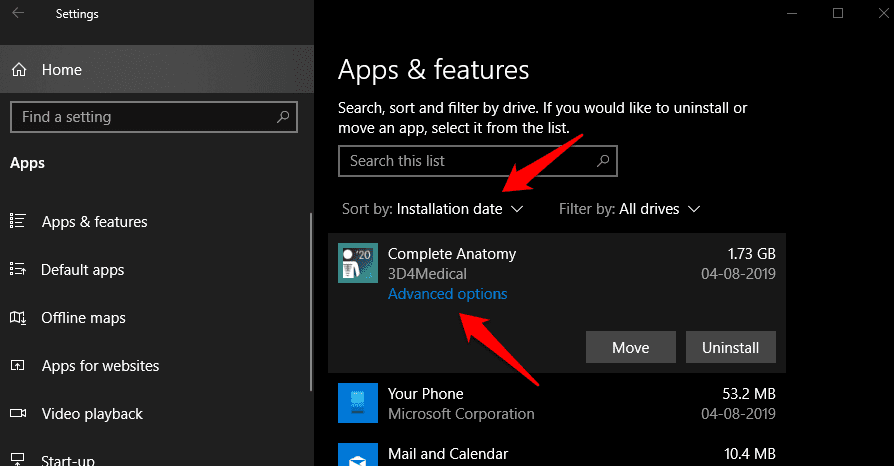This screenshot has height=466, width=894.
Task: Click the Start-up monitor icon
Action: coord(18,459)
